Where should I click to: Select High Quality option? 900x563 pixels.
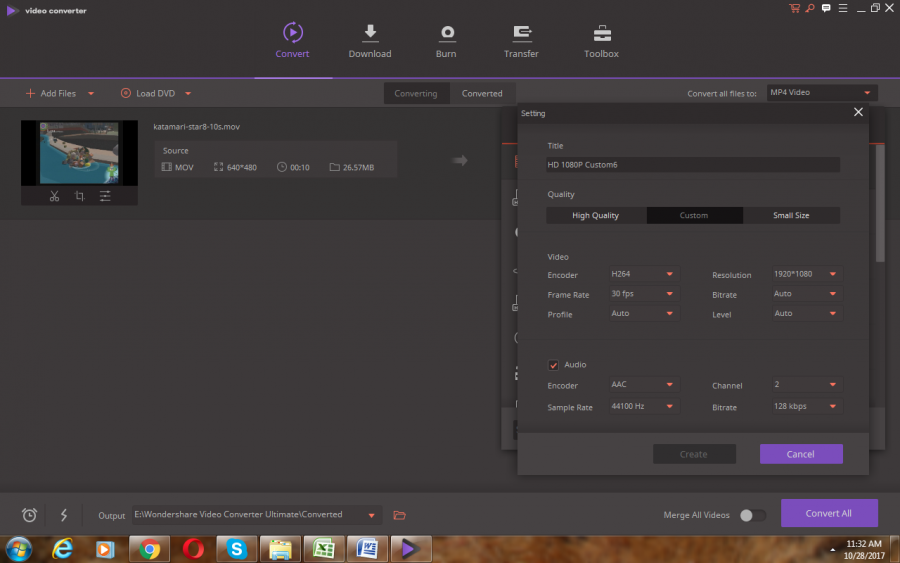click(x=596, y=215)
